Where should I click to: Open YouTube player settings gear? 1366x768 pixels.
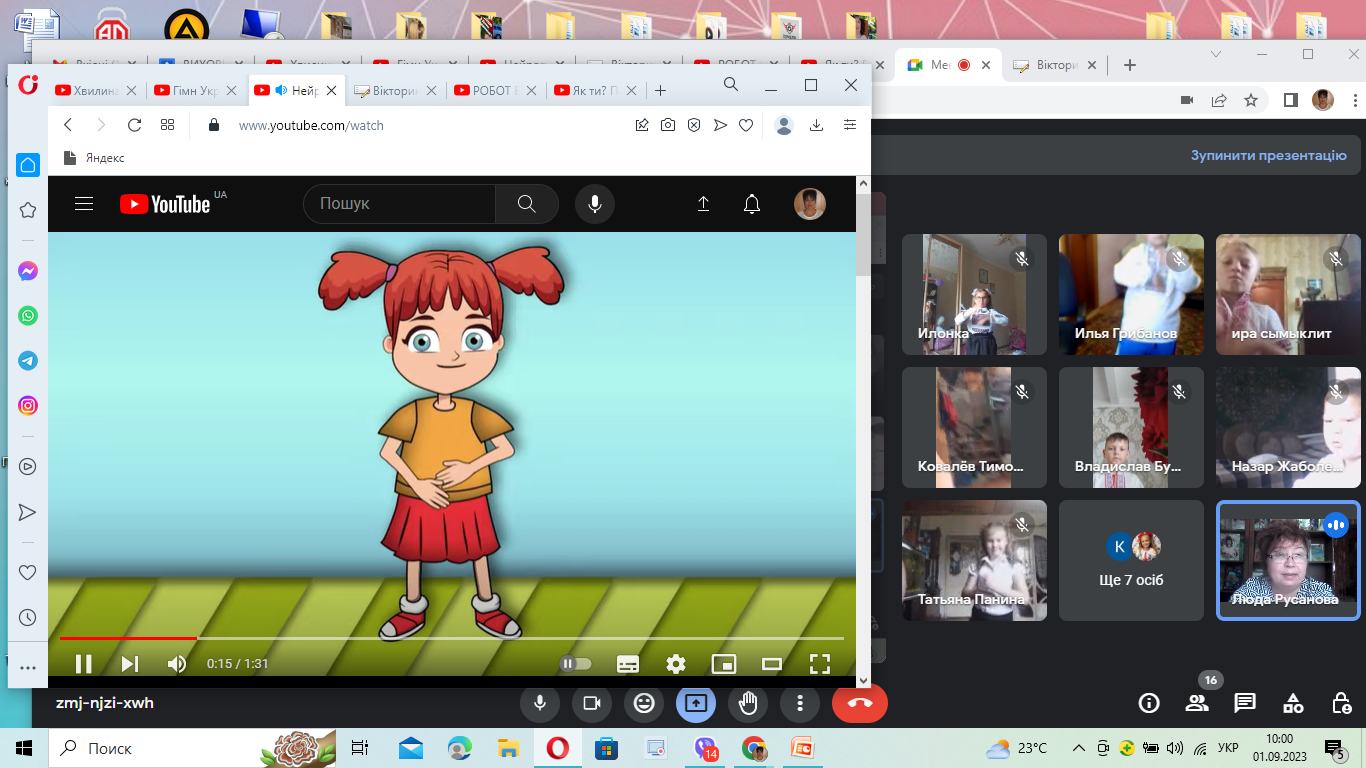[676, 663]
